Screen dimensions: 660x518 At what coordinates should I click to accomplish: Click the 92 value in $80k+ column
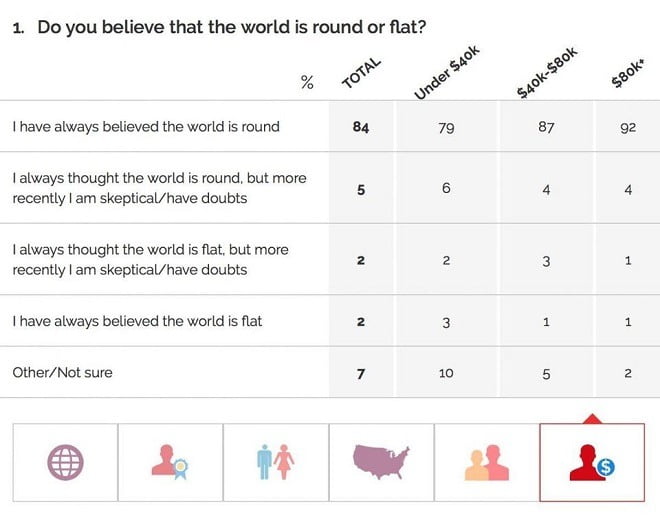click(x=628, y=127)
